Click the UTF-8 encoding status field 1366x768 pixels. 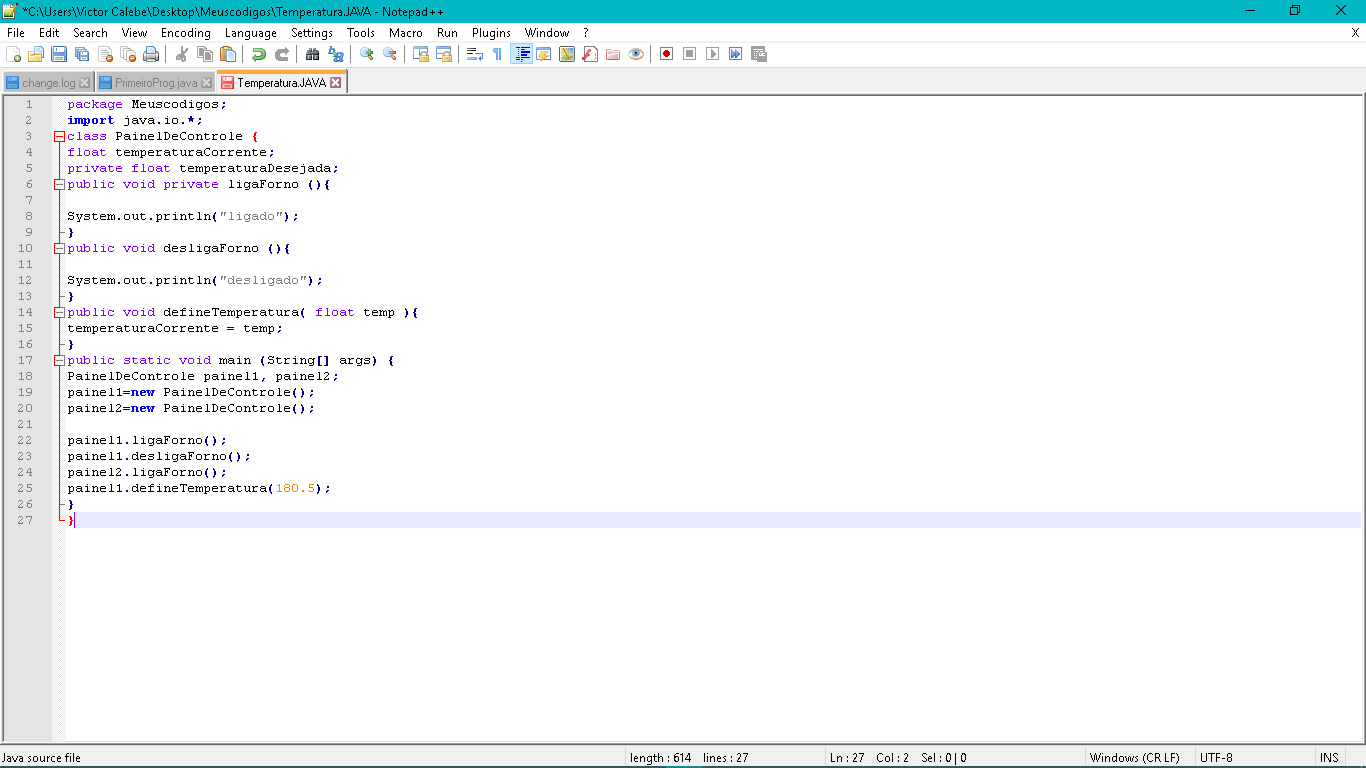1216,758
